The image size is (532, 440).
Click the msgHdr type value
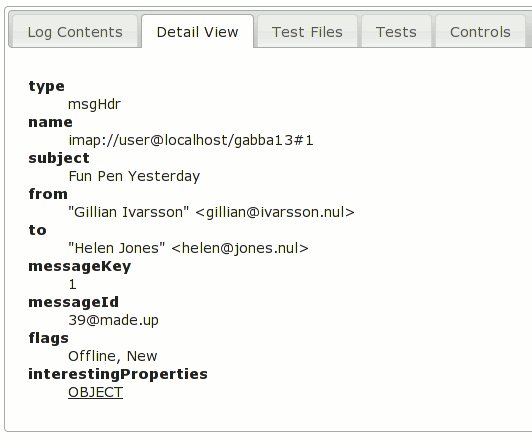94,104
